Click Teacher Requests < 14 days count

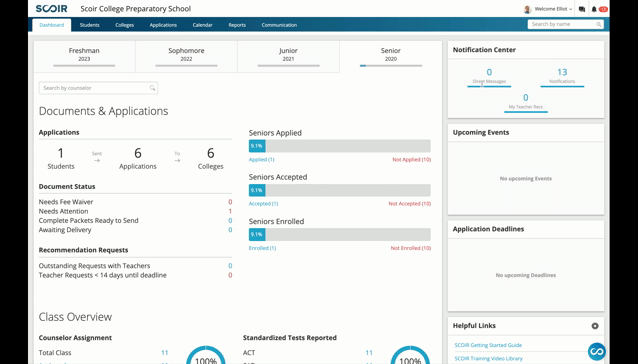pos(230,275)
